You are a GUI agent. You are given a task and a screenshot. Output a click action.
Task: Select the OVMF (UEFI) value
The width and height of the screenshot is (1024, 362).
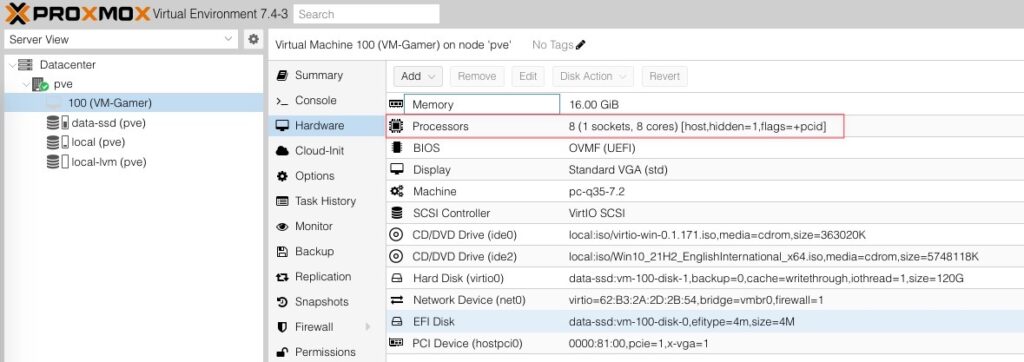coord(602,148)
